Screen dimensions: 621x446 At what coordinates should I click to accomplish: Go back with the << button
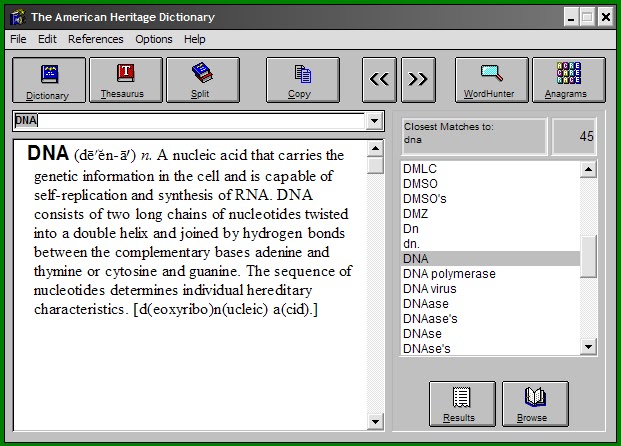click(379, 80)
